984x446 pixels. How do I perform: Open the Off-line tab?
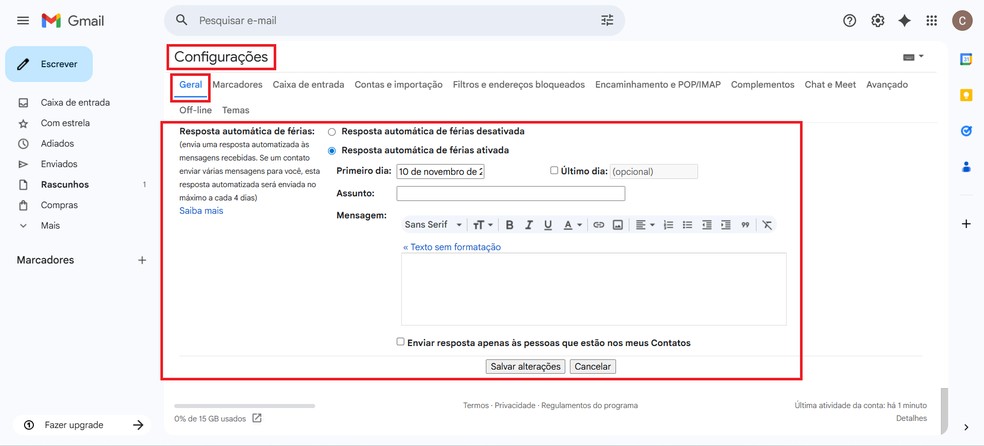(195, 110)
